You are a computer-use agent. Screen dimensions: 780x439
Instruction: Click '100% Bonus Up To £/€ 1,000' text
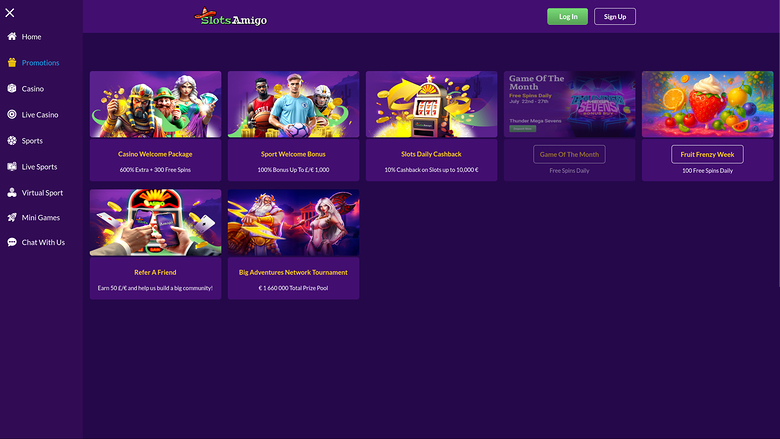coord(293,170)
